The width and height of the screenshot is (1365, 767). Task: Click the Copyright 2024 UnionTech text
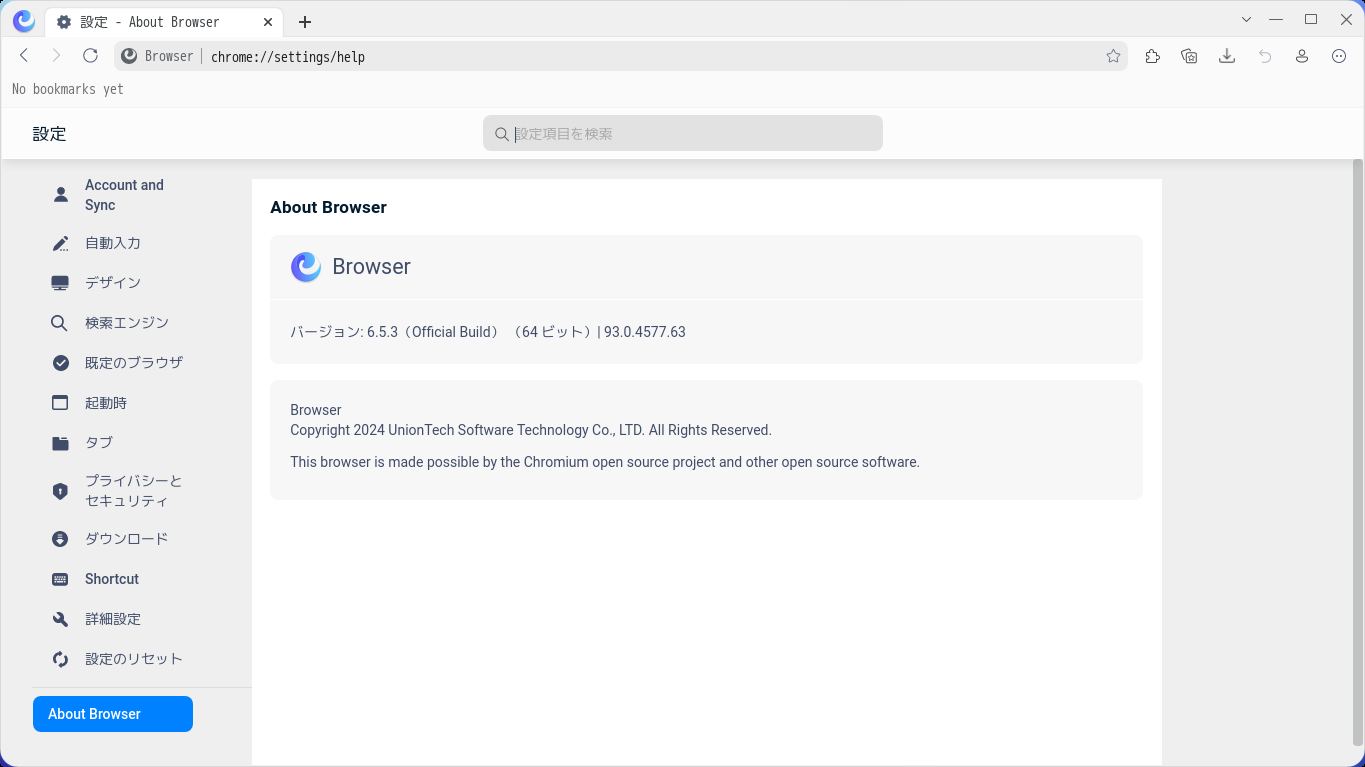point(531,430)
